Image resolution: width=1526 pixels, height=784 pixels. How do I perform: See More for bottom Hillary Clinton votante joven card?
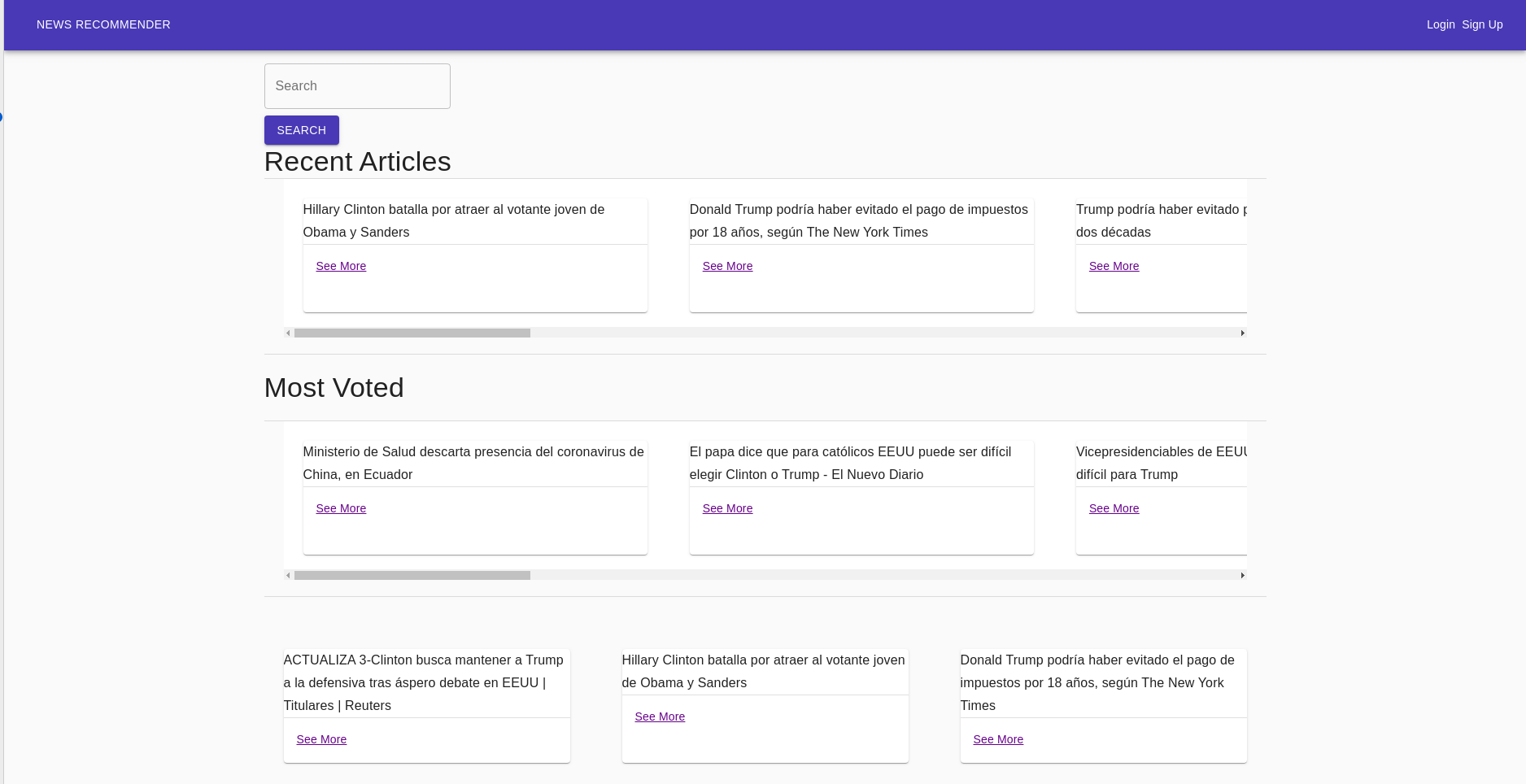click(660, 716)
